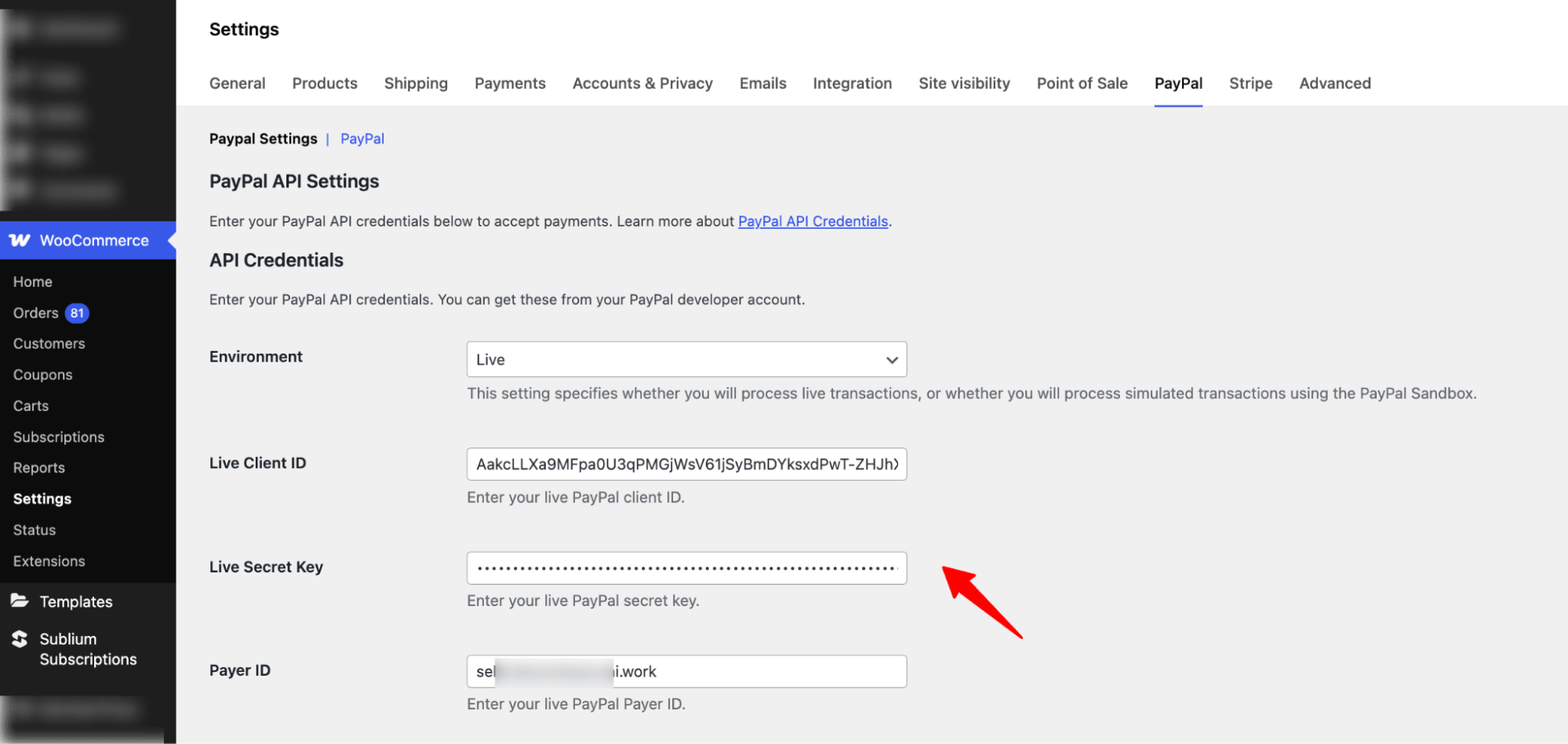1568x744 pixels.
Task: Open the Environment dropdown
Action: tap(686, 359)
